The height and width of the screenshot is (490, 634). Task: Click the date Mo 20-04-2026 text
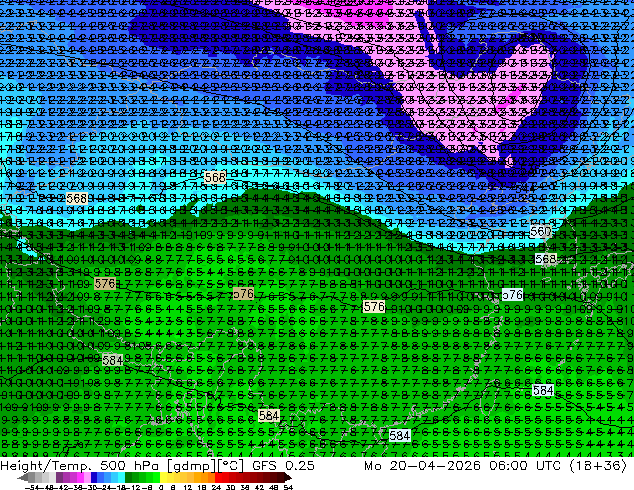tap(422, 466)
